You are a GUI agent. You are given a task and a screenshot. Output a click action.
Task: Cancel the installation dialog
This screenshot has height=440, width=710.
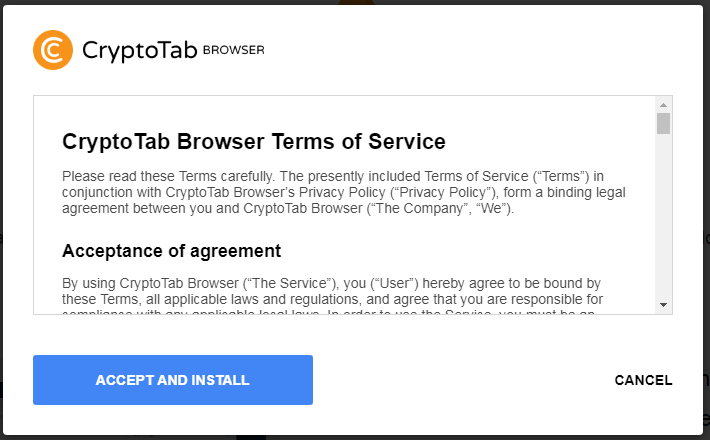[643, 380]
